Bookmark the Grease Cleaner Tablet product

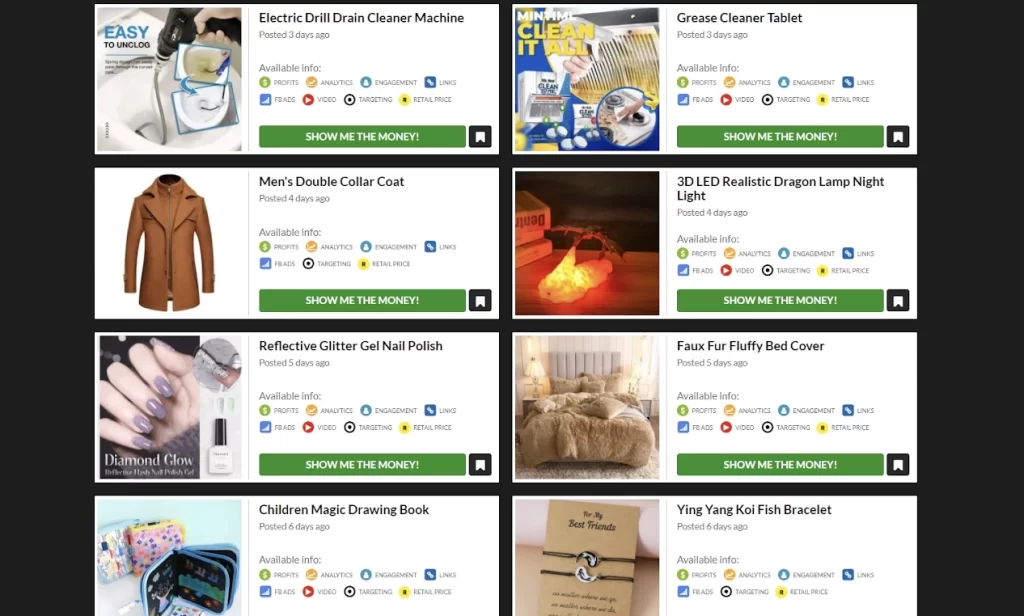point(898,137)
